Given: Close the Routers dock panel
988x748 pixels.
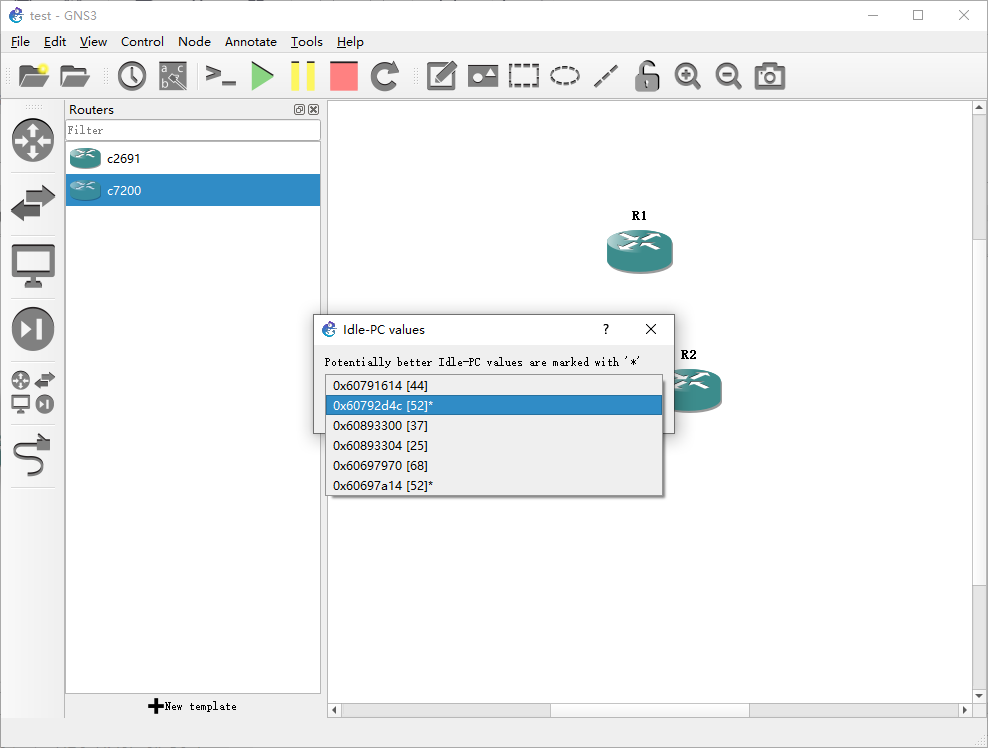Looking at the screenshot, I should [x=313, y=110].
